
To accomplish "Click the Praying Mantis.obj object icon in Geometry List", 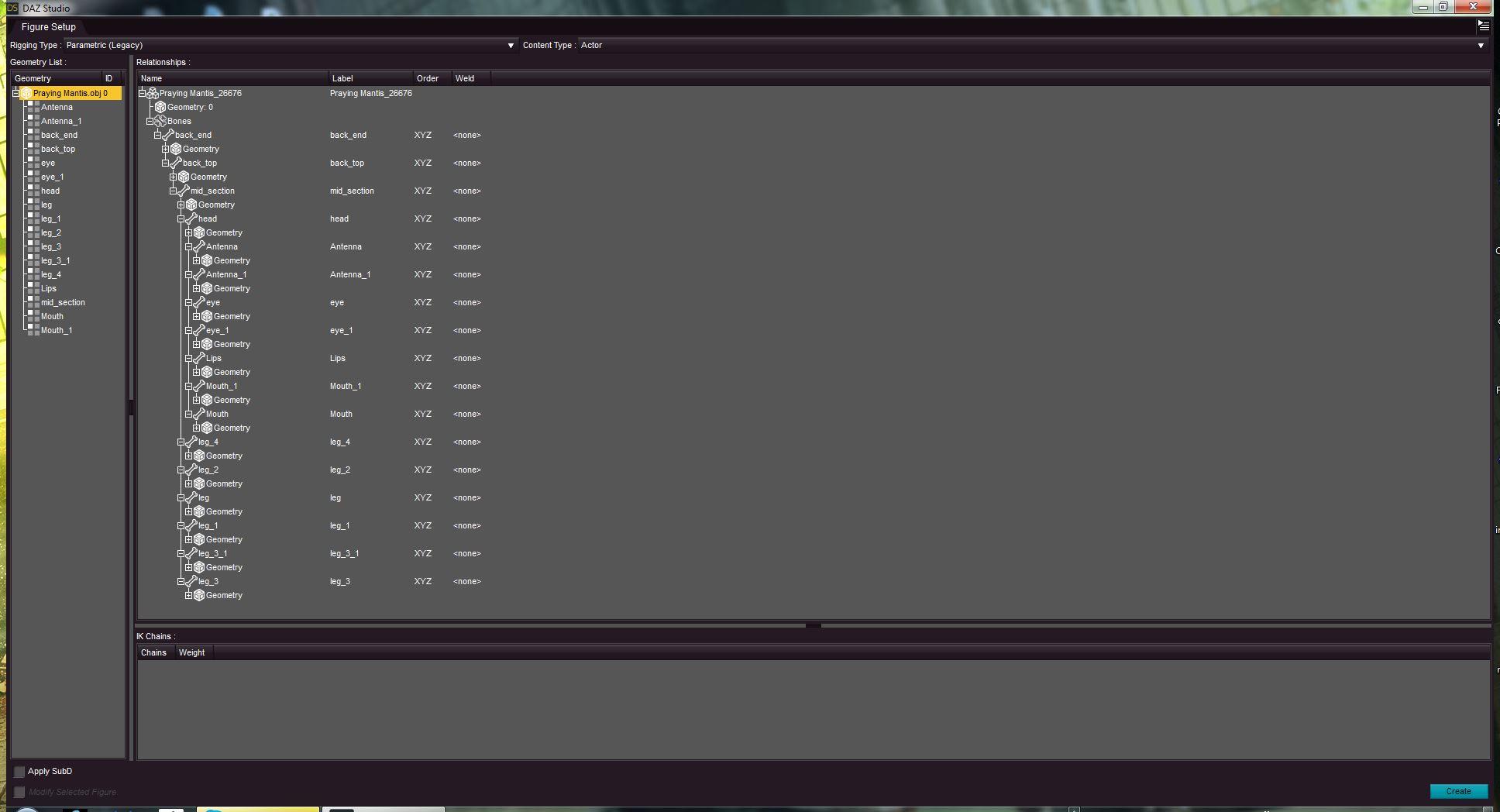I will (x=26, y=93).
